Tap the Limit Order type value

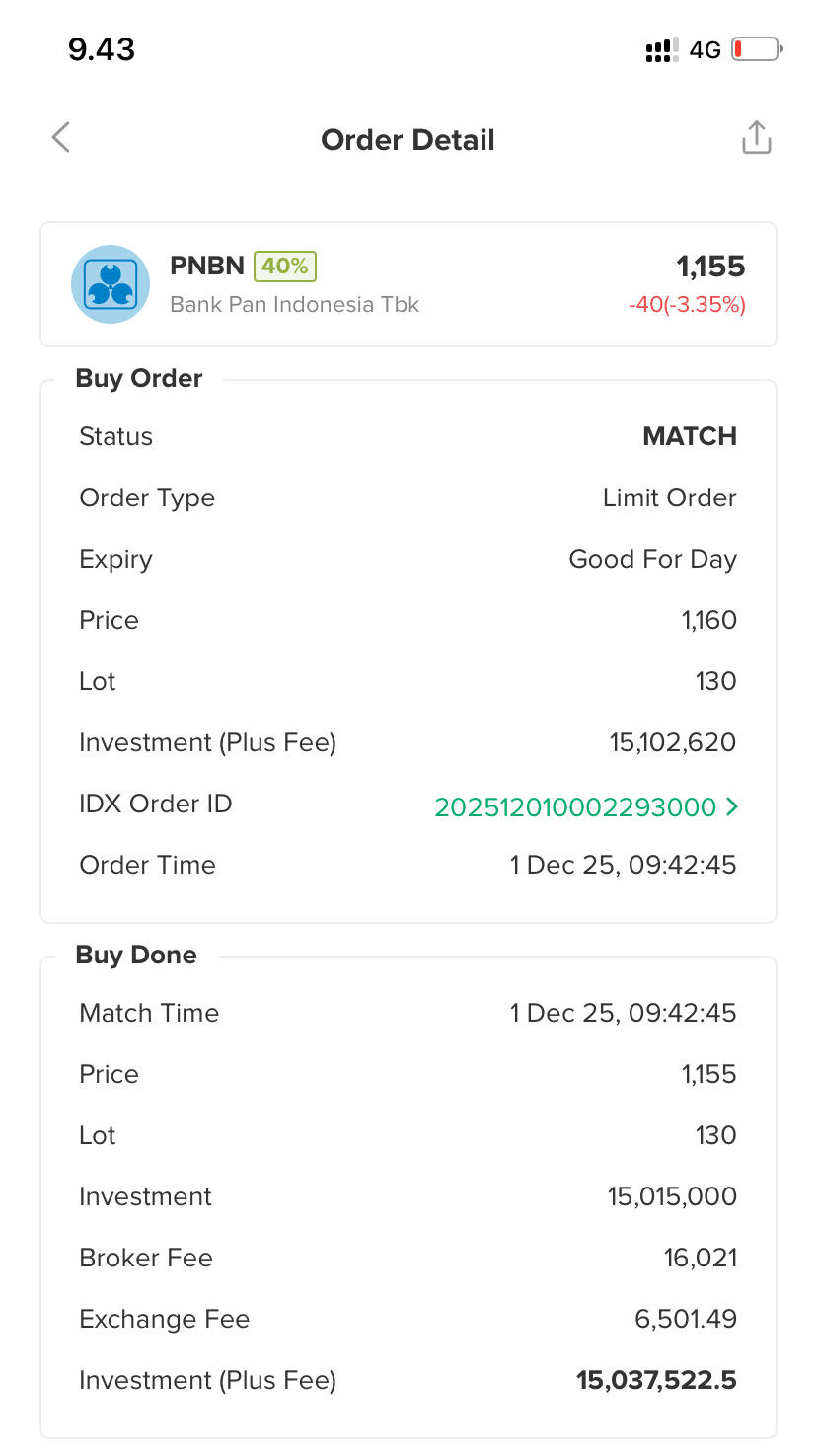click(x=669, y=498)
